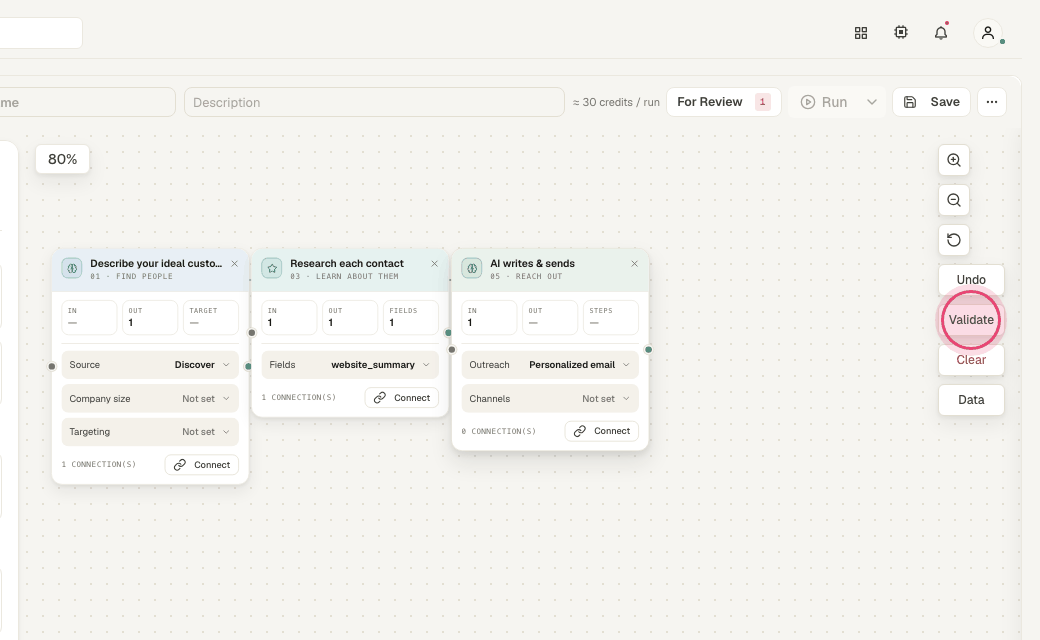Close the Research each contact node

point(434,263)
